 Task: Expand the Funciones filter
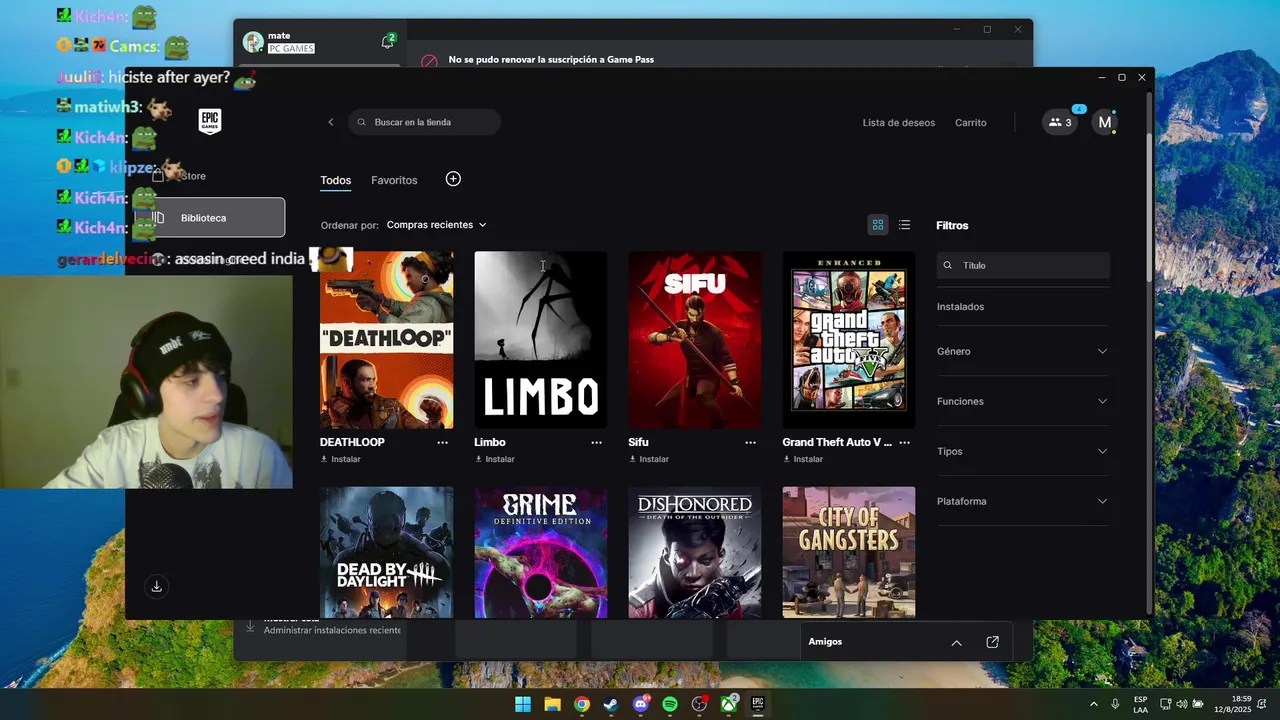(1023, 401)
